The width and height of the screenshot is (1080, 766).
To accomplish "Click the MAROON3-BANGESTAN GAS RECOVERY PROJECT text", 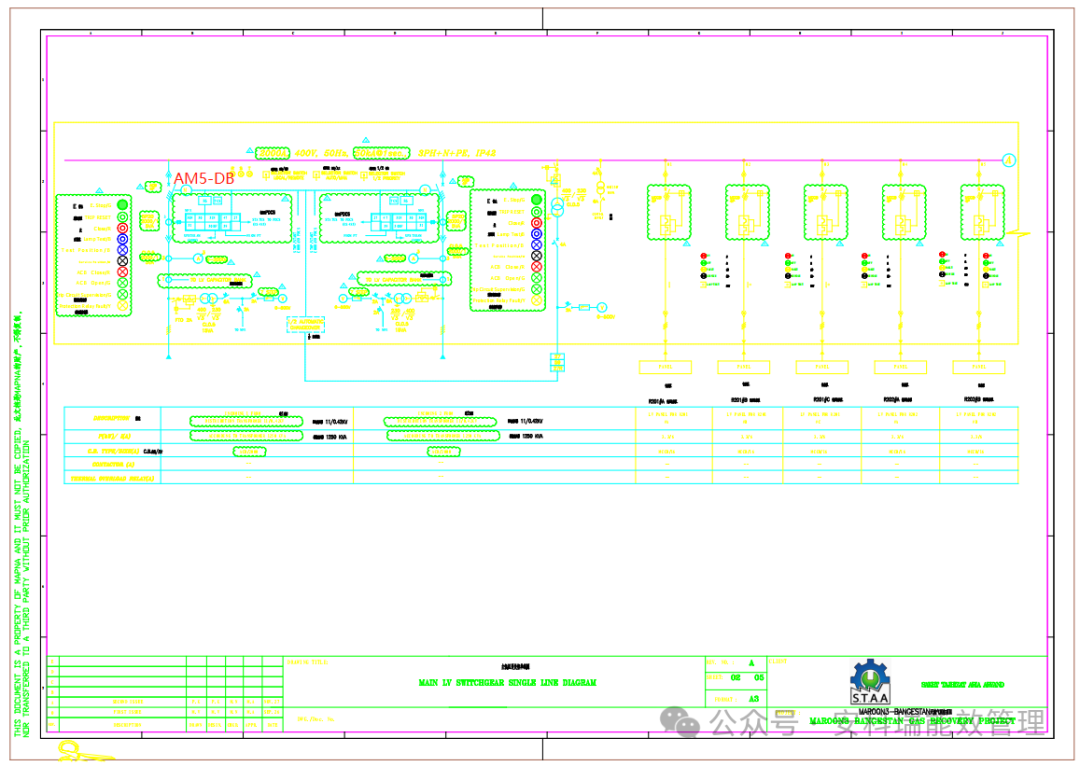I will click(912, 721).
